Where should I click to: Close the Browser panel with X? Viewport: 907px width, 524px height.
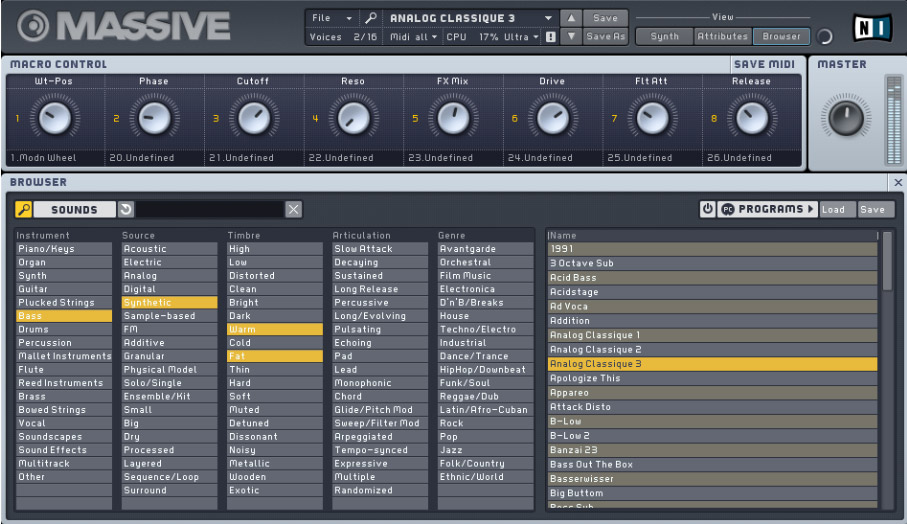pos(898,183)
